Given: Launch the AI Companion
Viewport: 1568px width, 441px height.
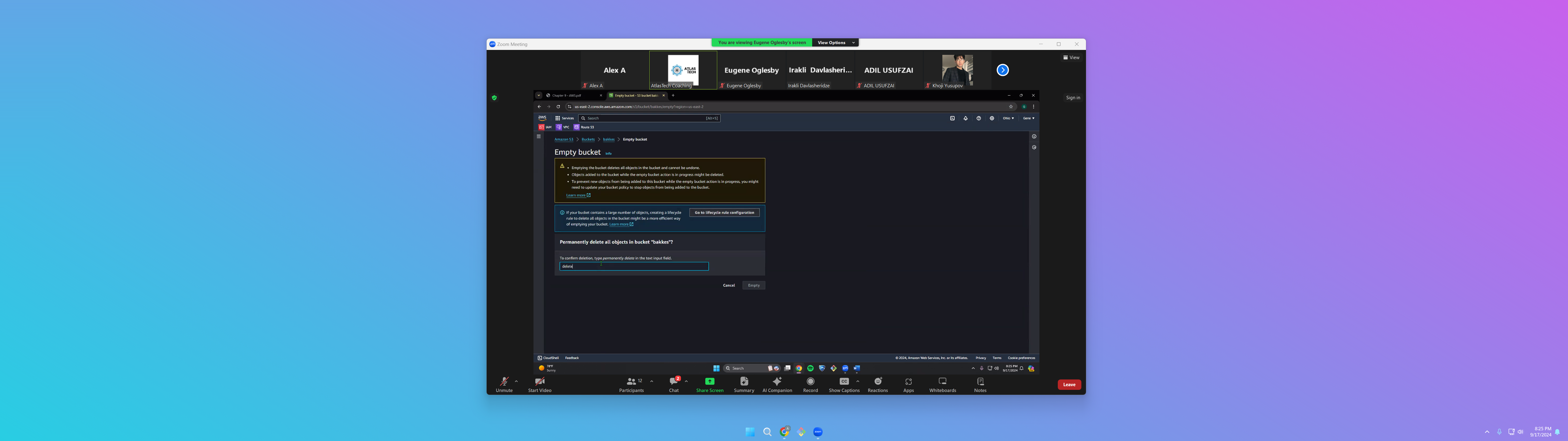Looking at the screenshot, I should point(777,384).
